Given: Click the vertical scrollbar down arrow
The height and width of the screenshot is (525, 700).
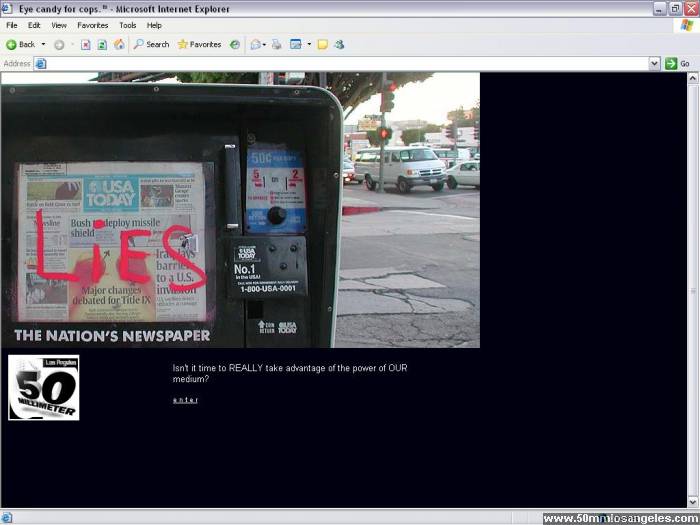Looking at the screenshot, I should click(x=693, y=502).
